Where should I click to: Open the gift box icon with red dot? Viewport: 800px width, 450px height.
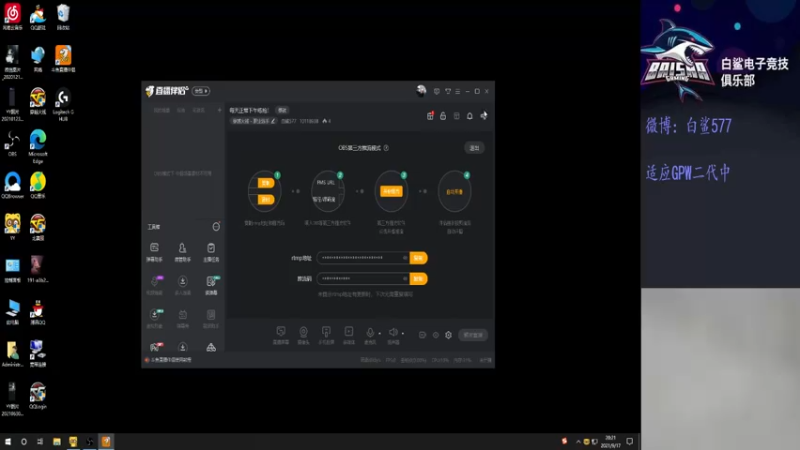[430, 116]
